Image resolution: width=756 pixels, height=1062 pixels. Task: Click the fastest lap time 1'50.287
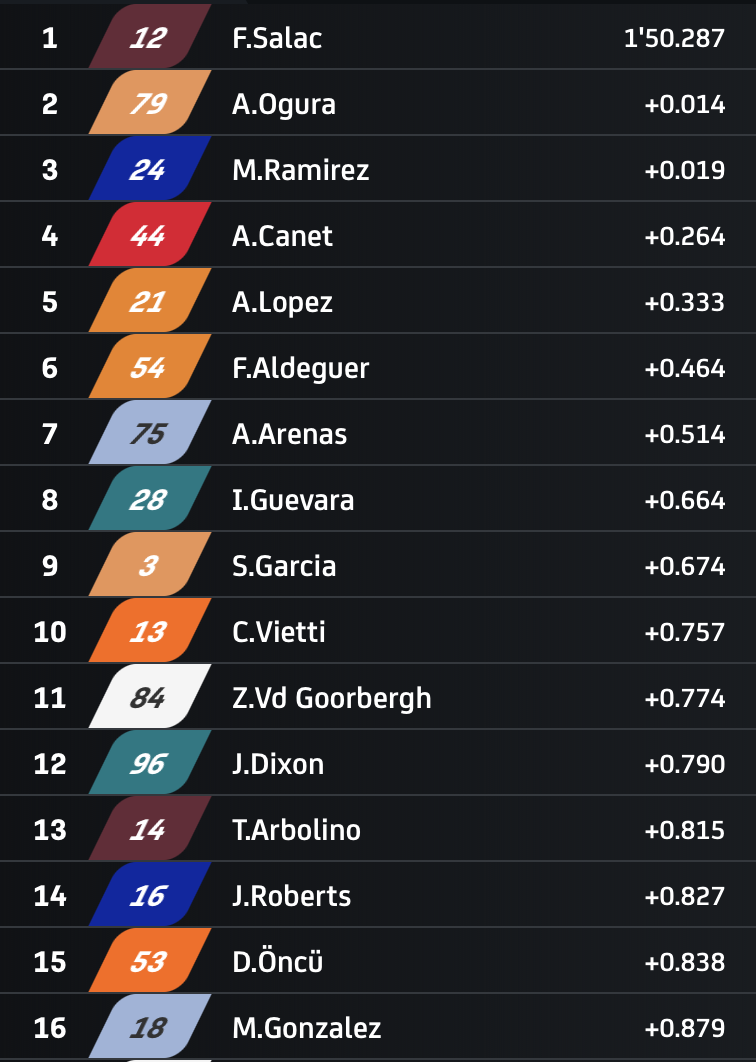coord(673,39)
